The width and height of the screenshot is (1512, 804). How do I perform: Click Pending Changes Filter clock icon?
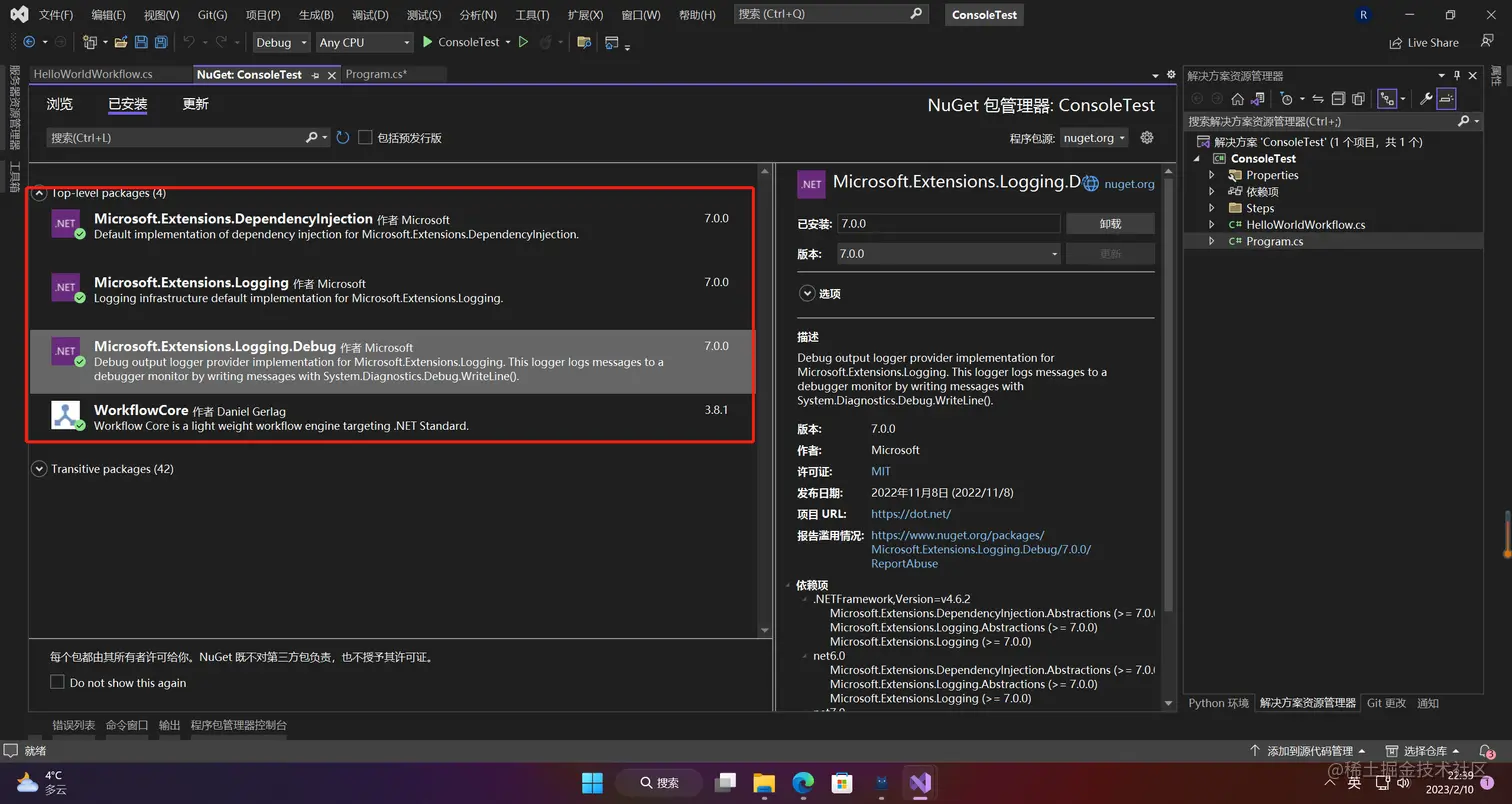(x=1287, y=98)
